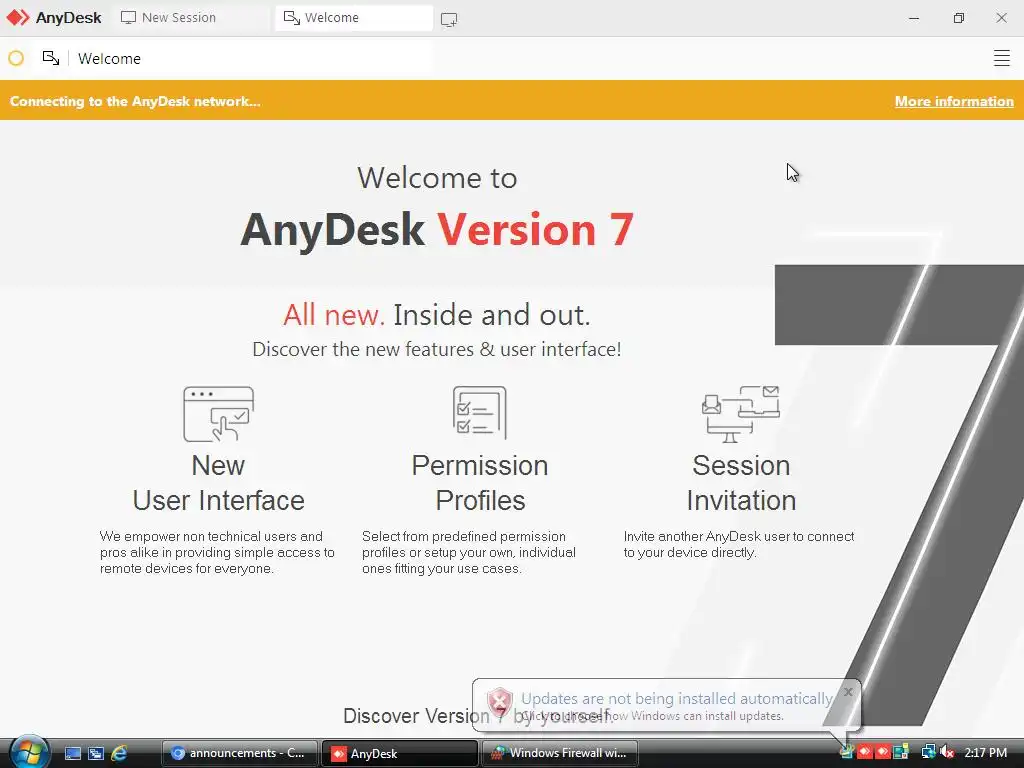The image size is (1024, 768).
Task: Click the Session Invitation heading
Action: (741, 483)
